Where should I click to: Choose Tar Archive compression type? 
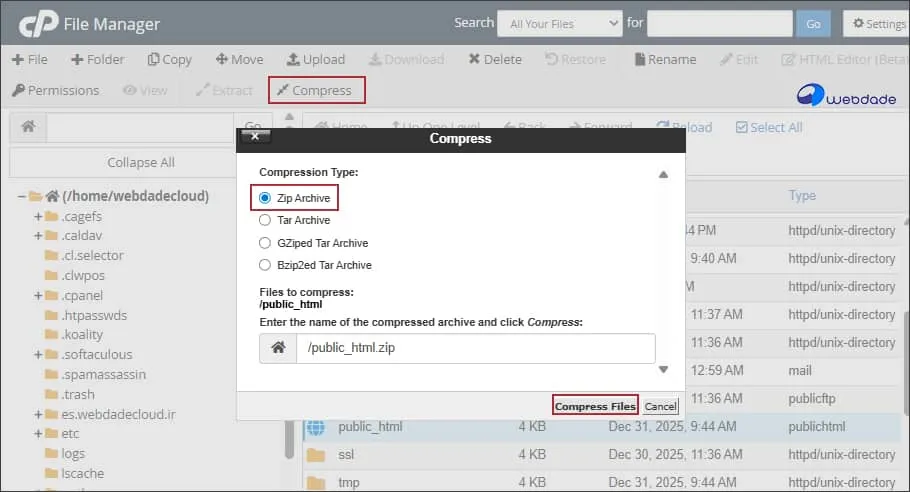(x=265, y=220)
